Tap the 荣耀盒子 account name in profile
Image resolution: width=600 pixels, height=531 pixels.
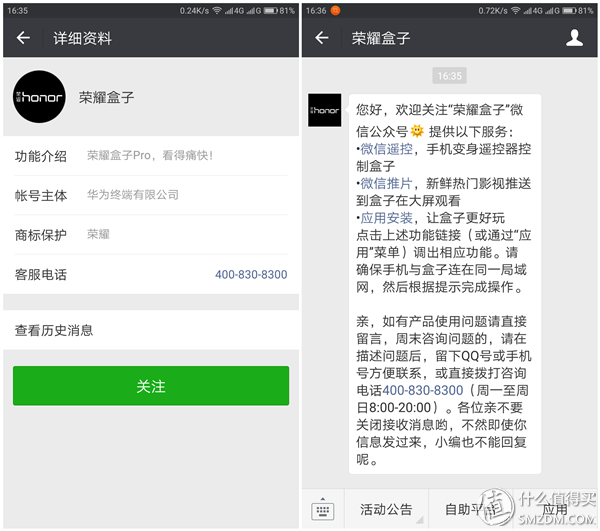coord(106,97)
